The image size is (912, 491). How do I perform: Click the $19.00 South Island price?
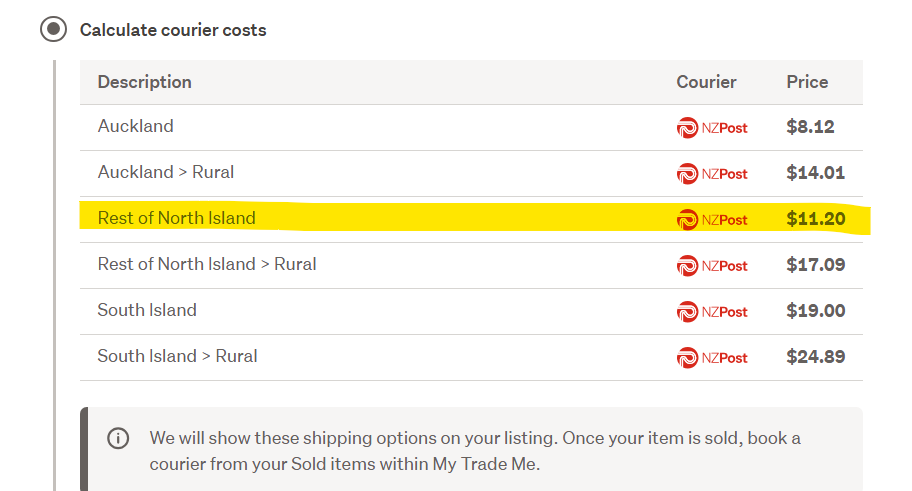[x=815, y=311]
